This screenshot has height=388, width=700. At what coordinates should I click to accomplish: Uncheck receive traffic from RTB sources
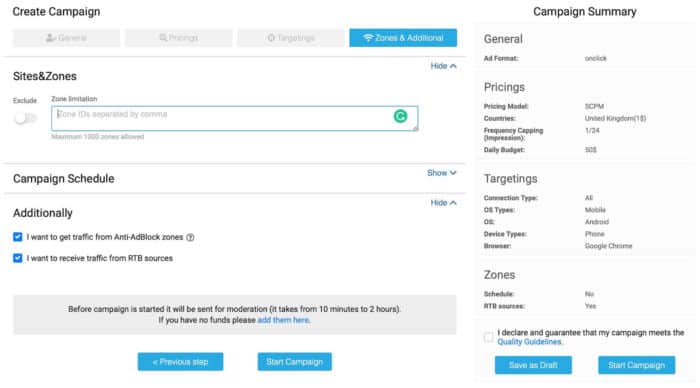pos(17,258)
